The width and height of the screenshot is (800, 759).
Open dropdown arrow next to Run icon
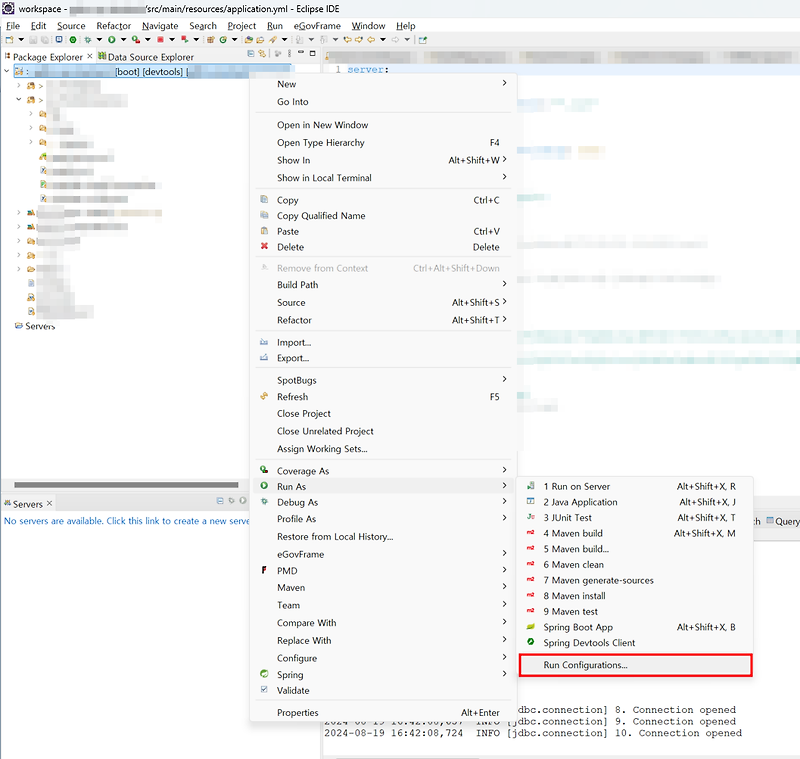[123, 40]
